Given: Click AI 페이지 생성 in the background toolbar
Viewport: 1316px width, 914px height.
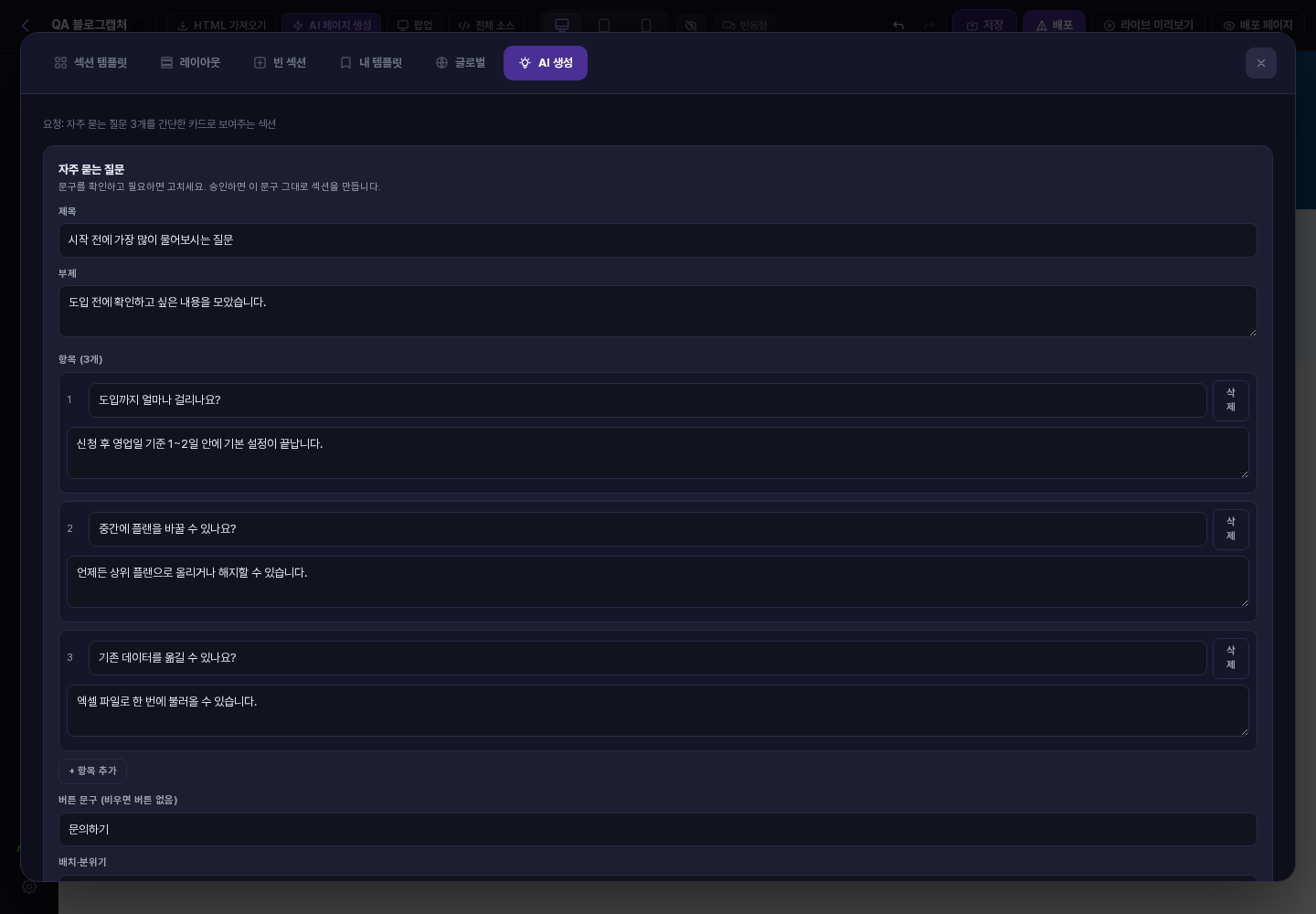Looking at the screenshot, I should click(x=332, y=26).
